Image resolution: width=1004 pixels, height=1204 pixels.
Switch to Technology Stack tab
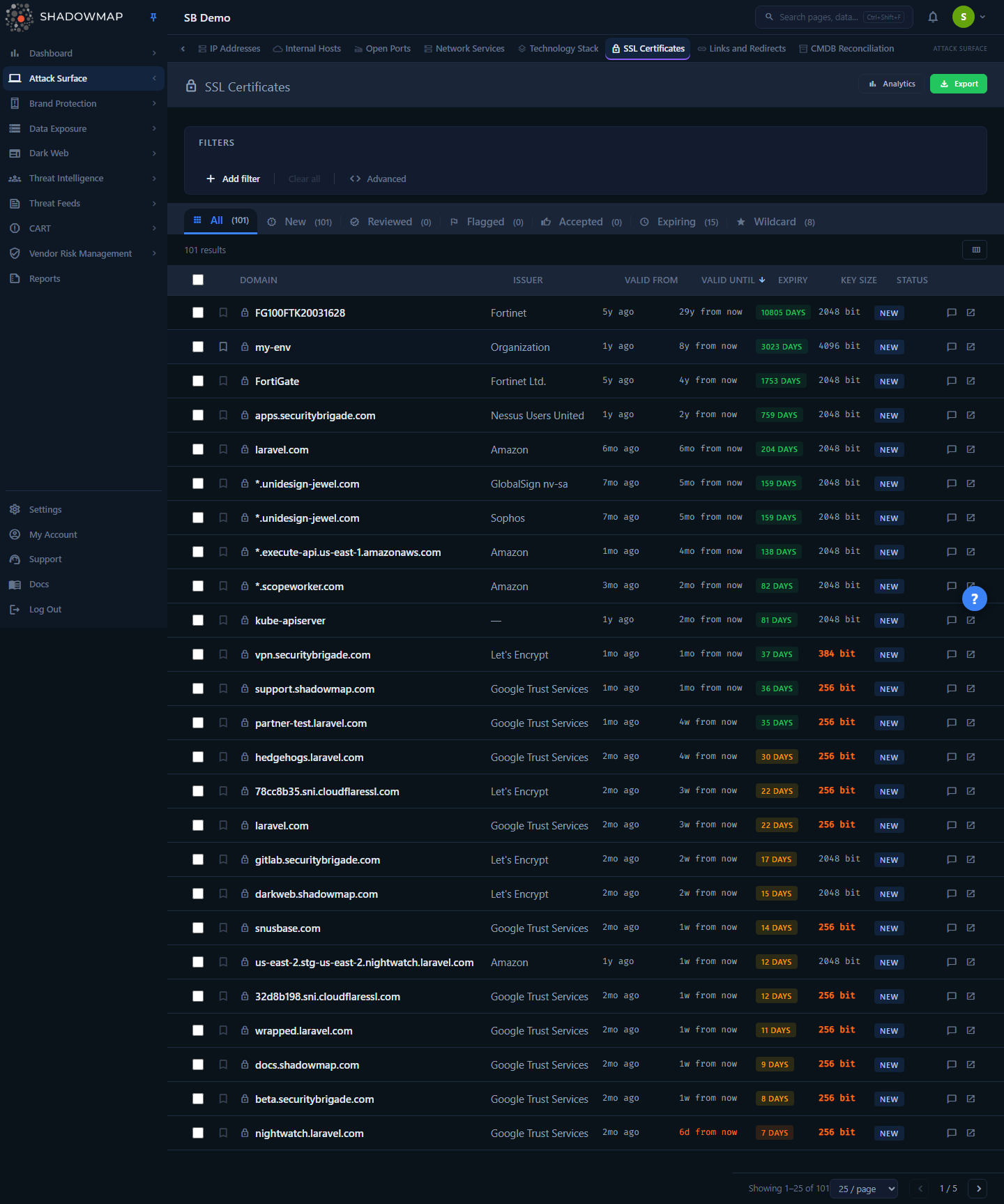(558, 49)
